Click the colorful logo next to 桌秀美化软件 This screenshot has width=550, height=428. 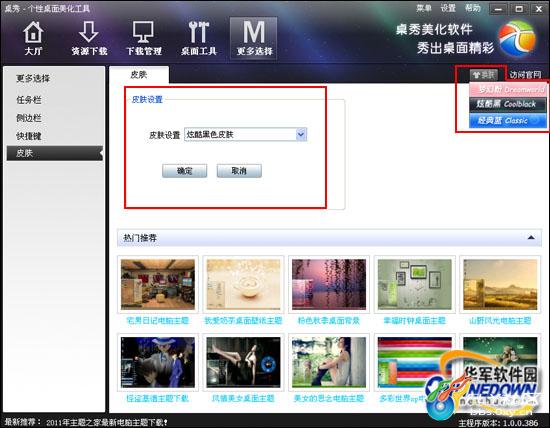click(x=517, y=38)
